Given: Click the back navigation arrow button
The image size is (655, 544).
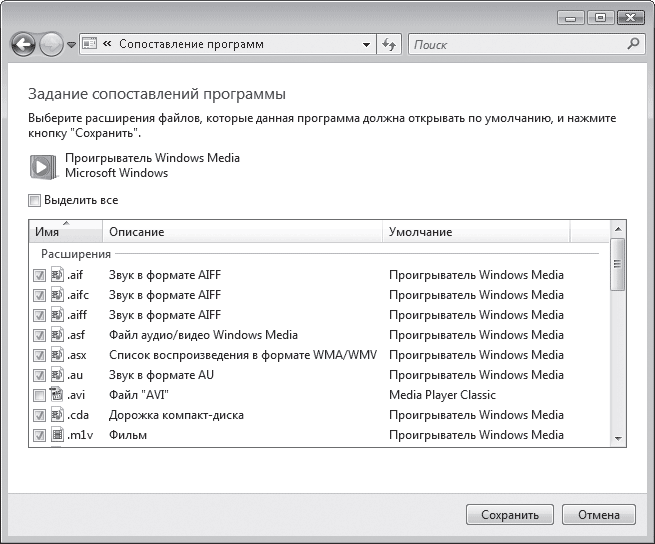Looking at the screenshot, I should 23,45.
